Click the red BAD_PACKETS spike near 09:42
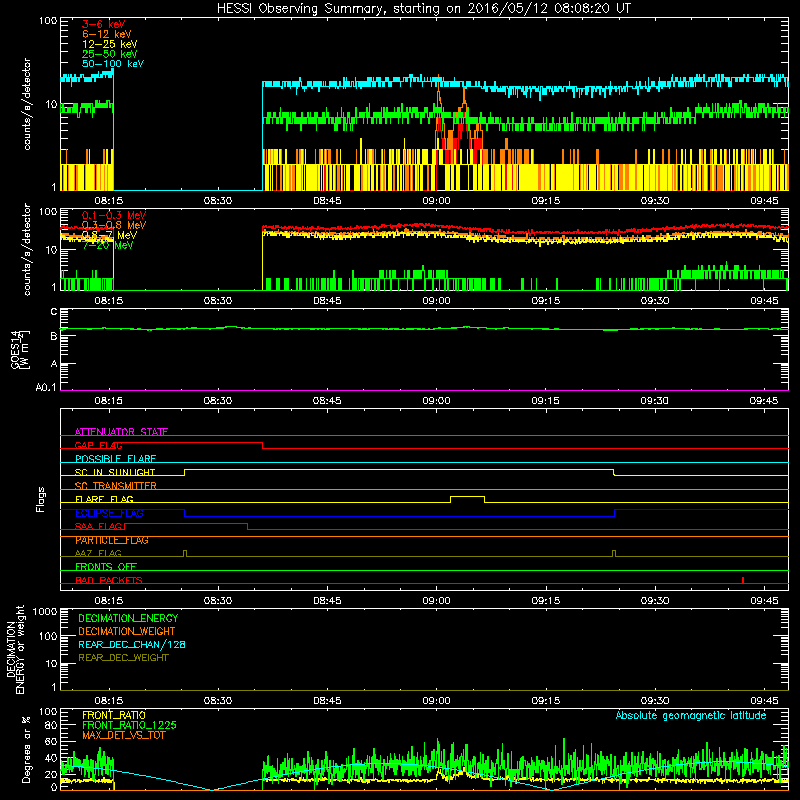The width and height of the screenshot is (800, 800). [x=743, y=580]
